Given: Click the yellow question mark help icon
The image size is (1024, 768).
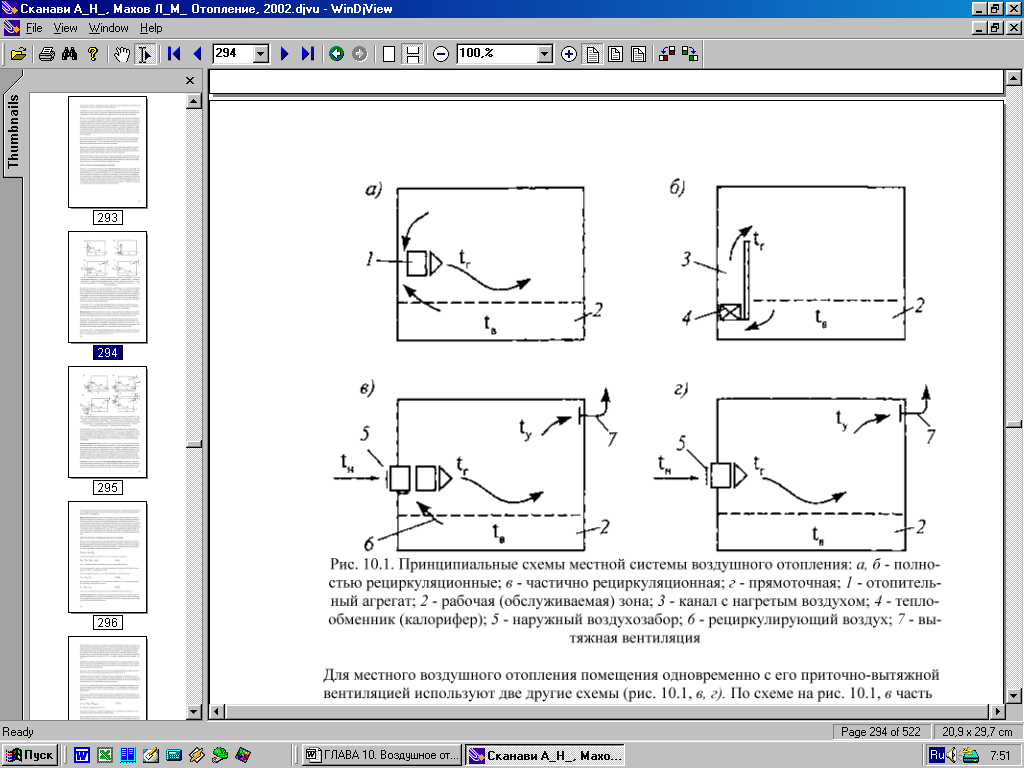Looking at the screenshot, I should tap(93, 54).
